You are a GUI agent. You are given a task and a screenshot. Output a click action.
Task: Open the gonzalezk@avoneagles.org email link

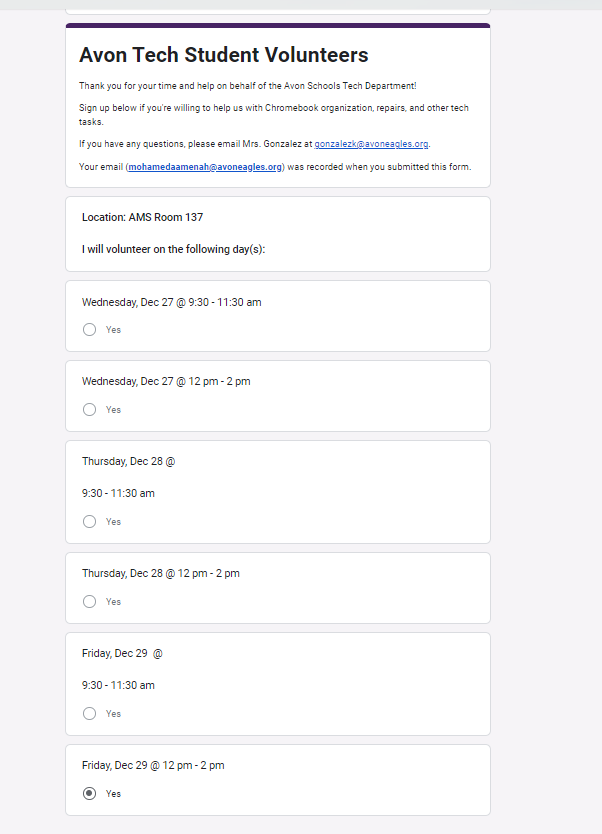pos(371,144)
